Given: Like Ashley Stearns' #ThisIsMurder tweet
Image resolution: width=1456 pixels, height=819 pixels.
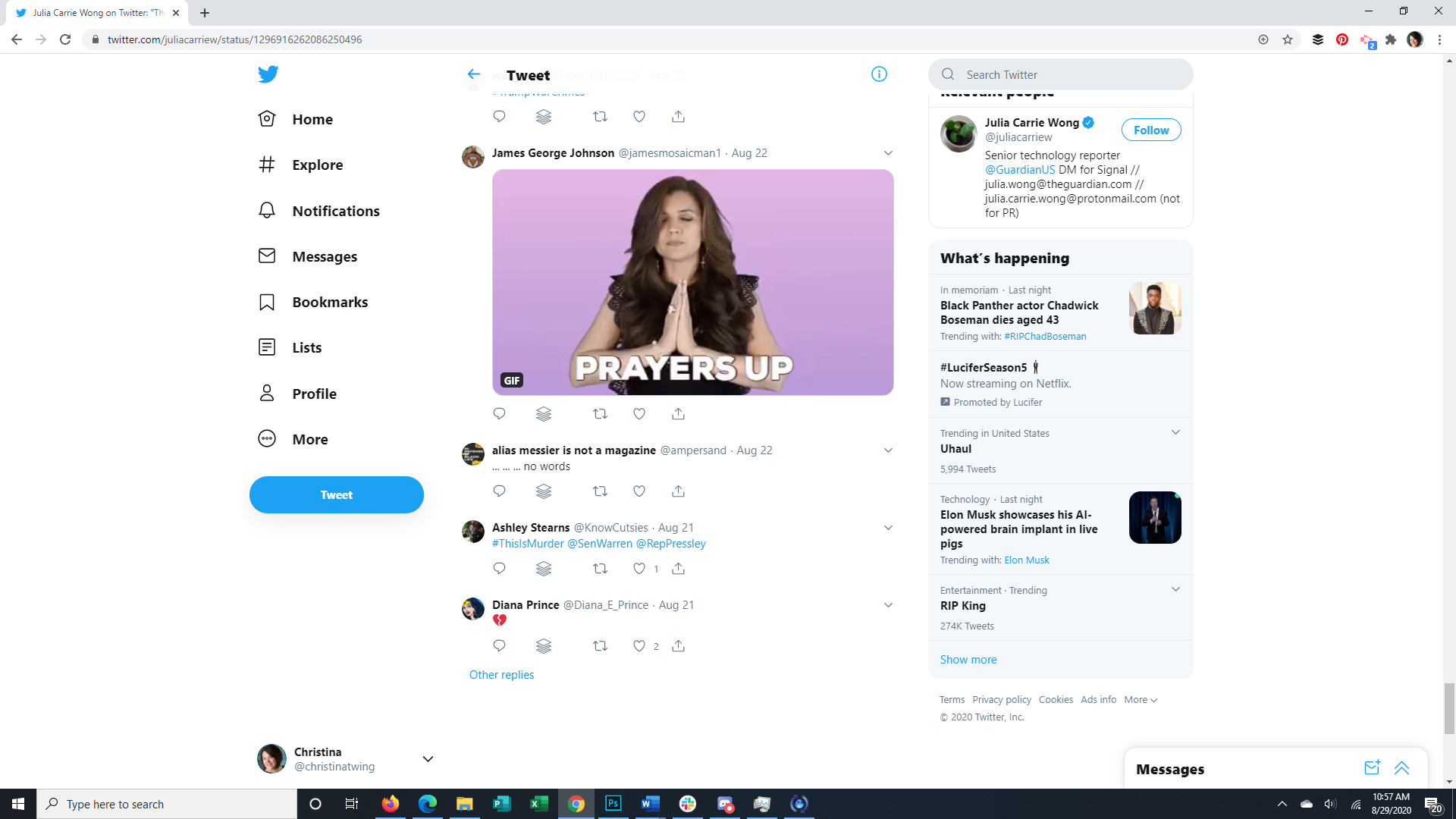Looking at the screenshot, I should pos(639,569).
